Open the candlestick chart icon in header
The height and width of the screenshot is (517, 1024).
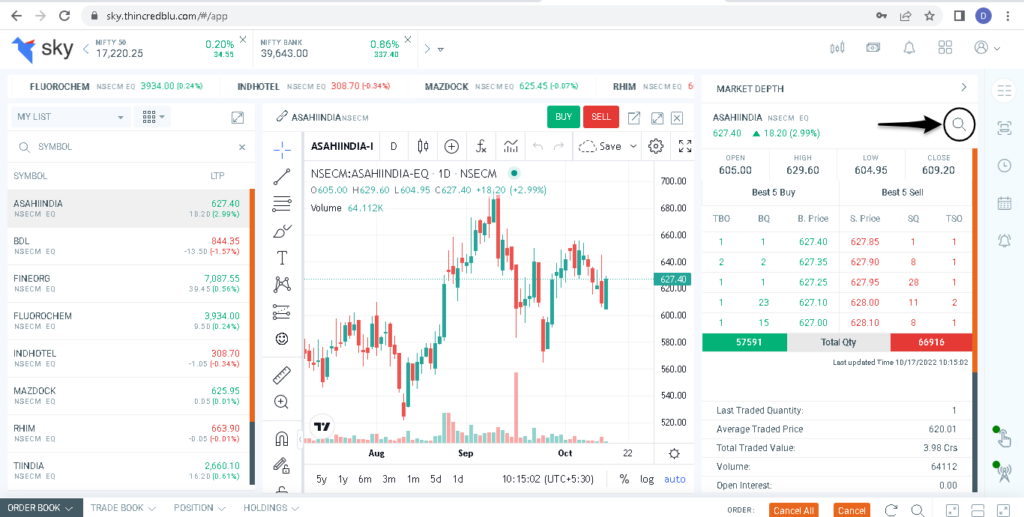click(x=837, y=48)
